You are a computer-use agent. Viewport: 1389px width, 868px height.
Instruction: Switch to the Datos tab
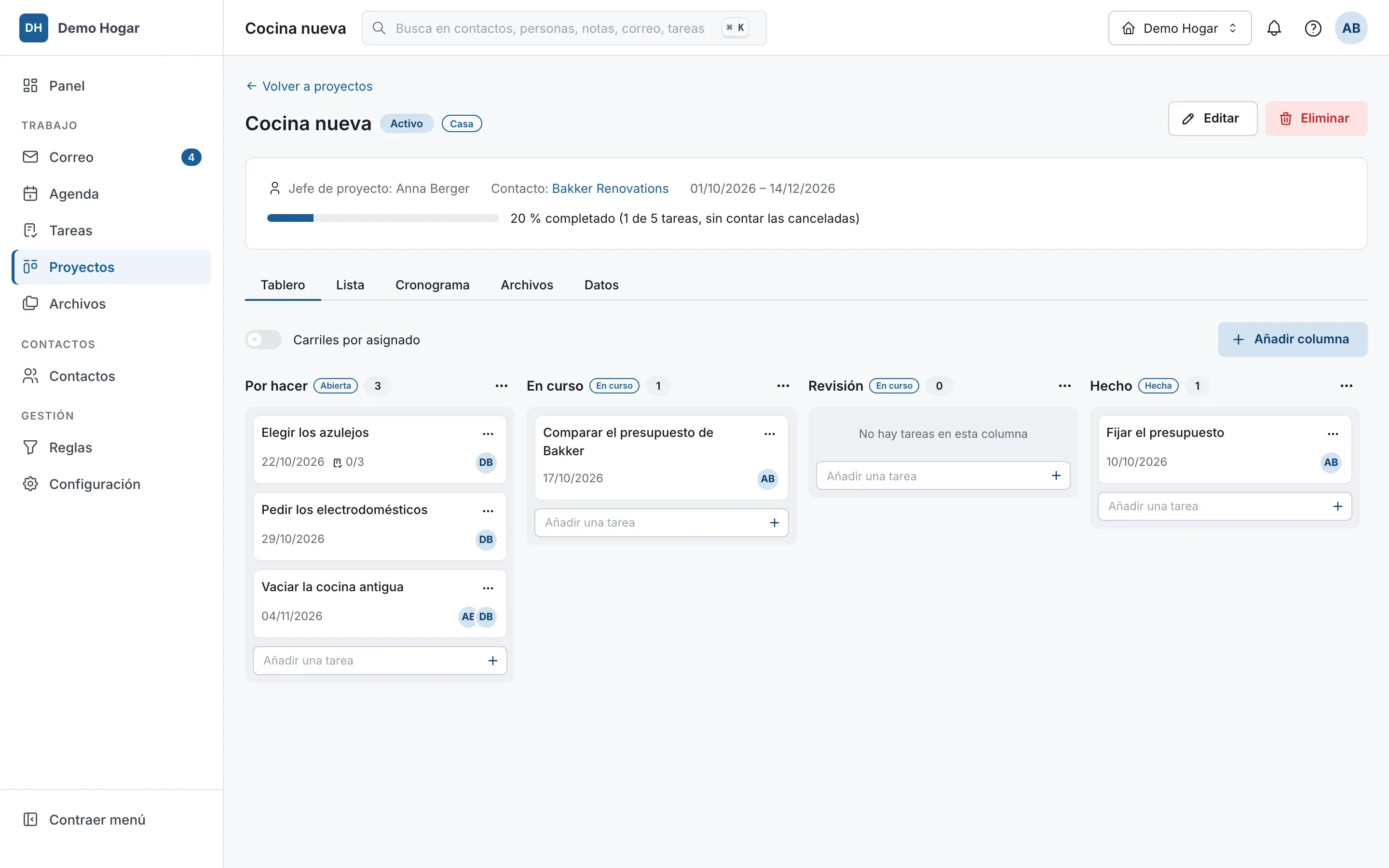coord(601,285)
